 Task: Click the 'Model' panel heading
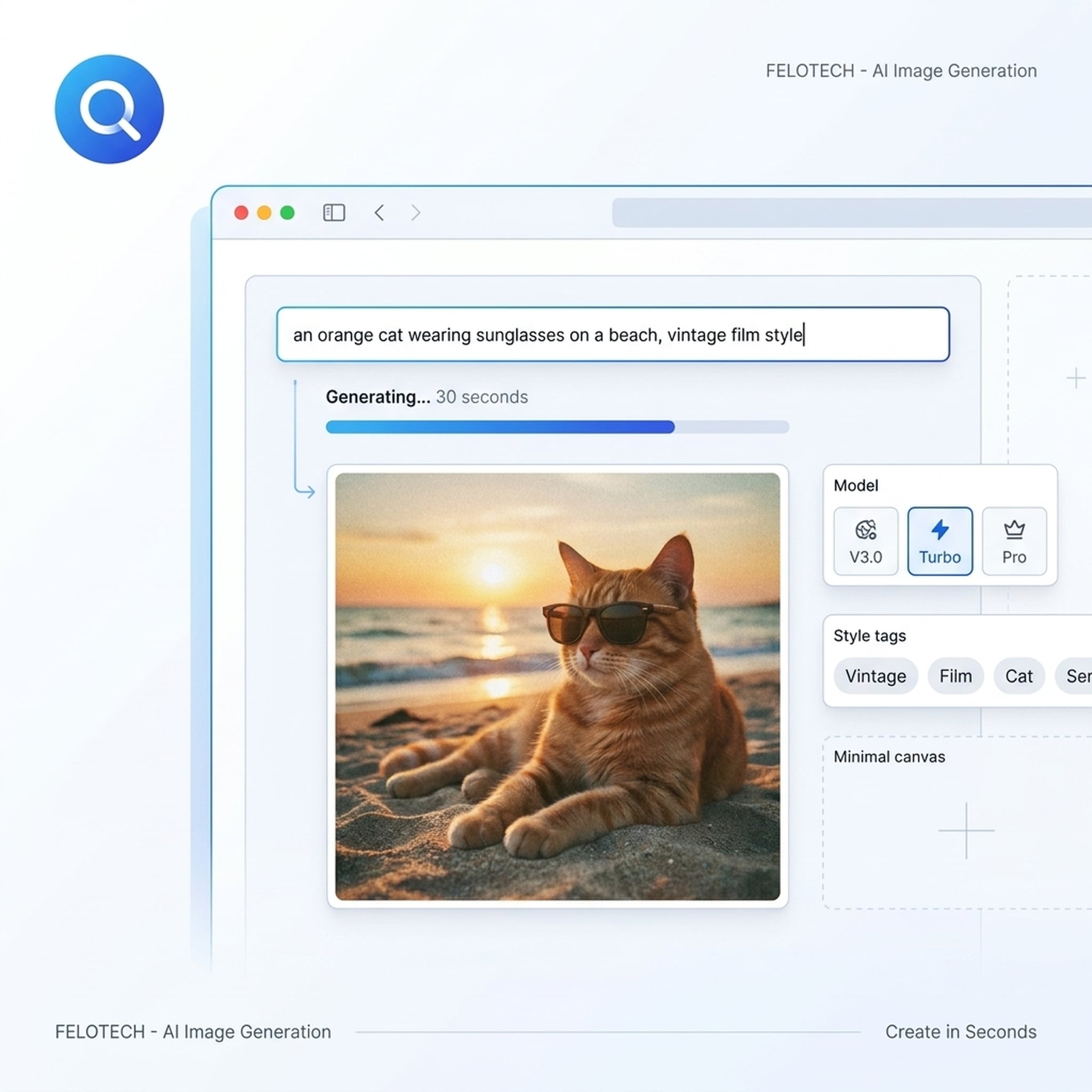(856, 486)
